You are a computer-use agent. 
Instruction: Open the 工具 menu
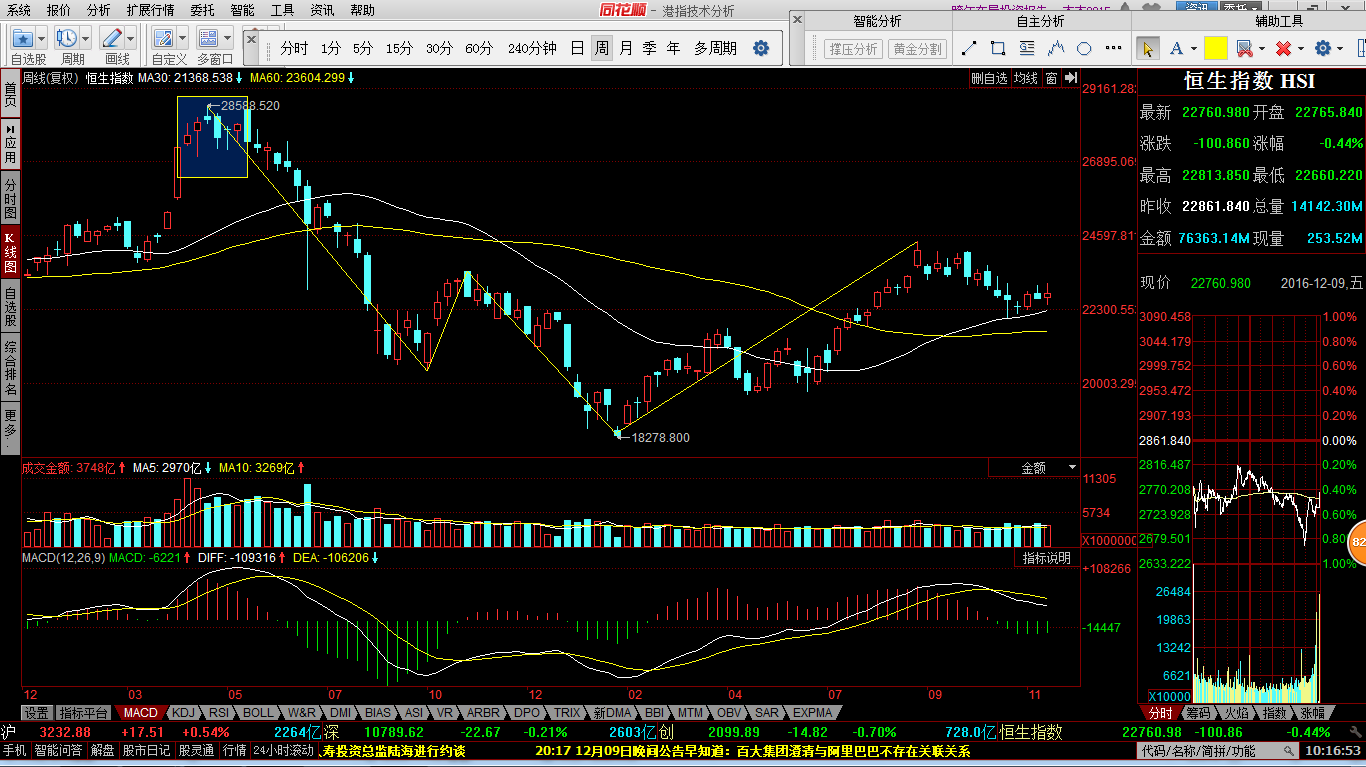[282, 10]
